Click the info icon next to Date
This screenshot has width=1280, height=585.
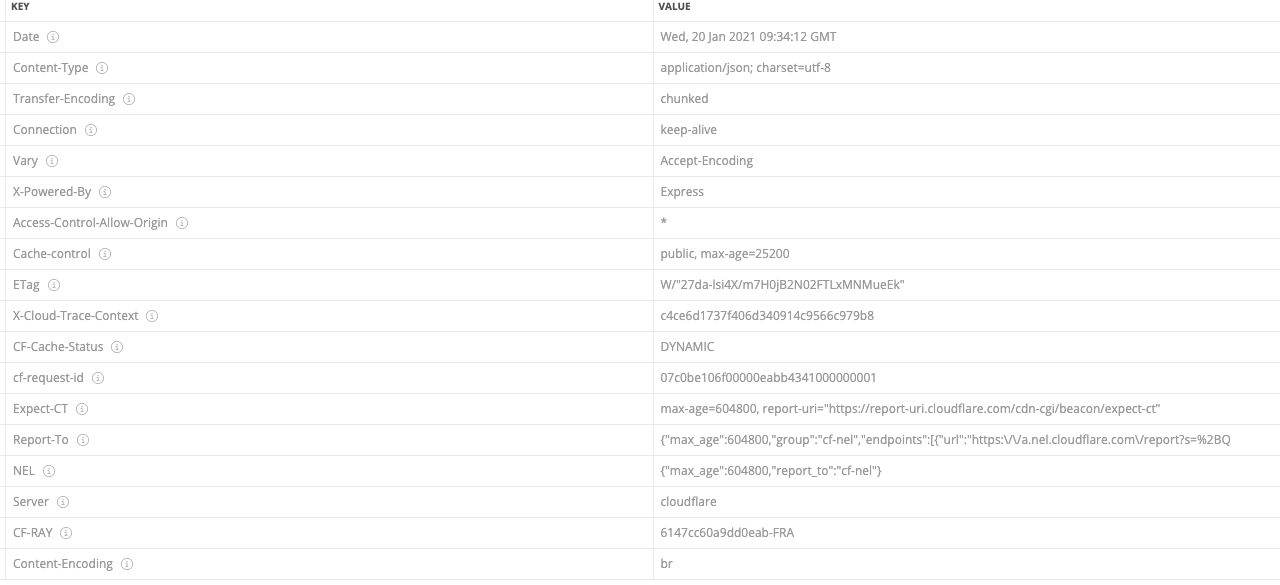(53, 37)
